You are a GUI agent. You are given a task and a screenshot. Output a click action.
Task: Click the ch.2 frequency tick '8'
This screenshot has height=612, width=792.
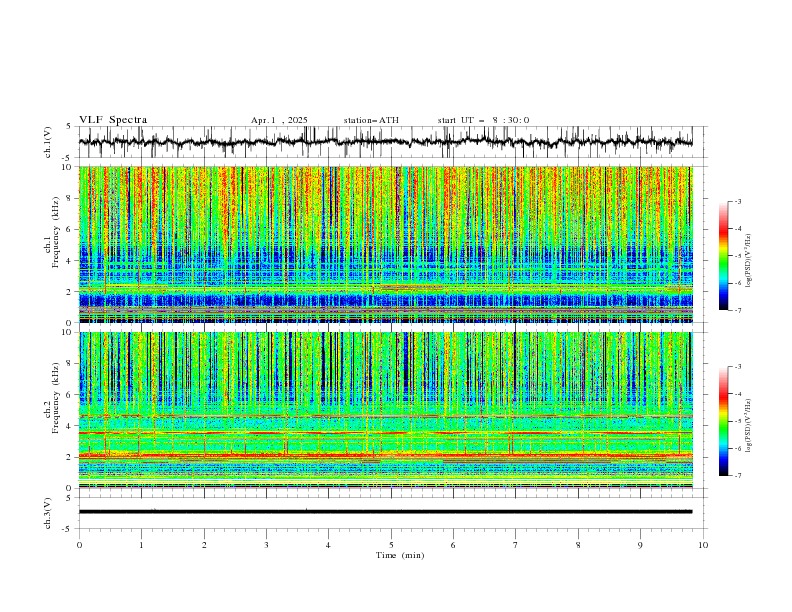point(70,364)
